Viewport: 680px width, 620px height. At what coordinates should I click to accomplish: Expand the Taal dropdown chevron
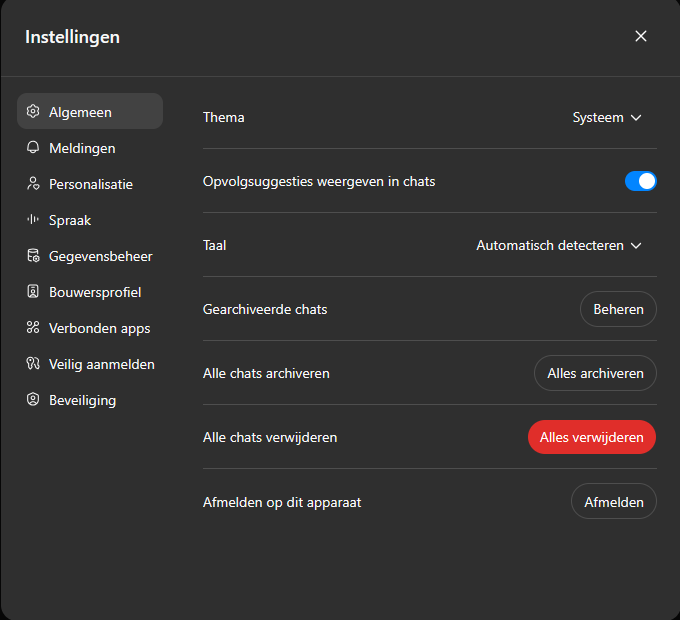pyautogui.click(x=636, y=246)
